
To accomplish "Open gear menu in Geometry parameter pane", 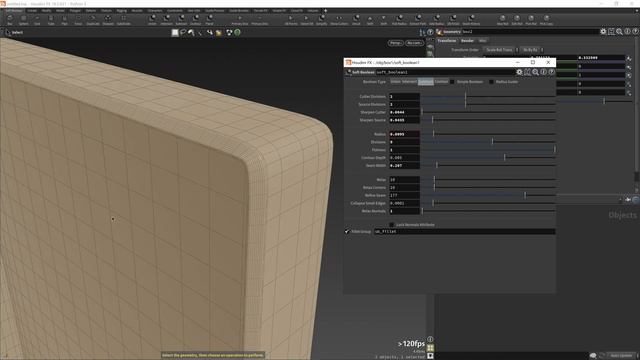I will pos(603,31).
